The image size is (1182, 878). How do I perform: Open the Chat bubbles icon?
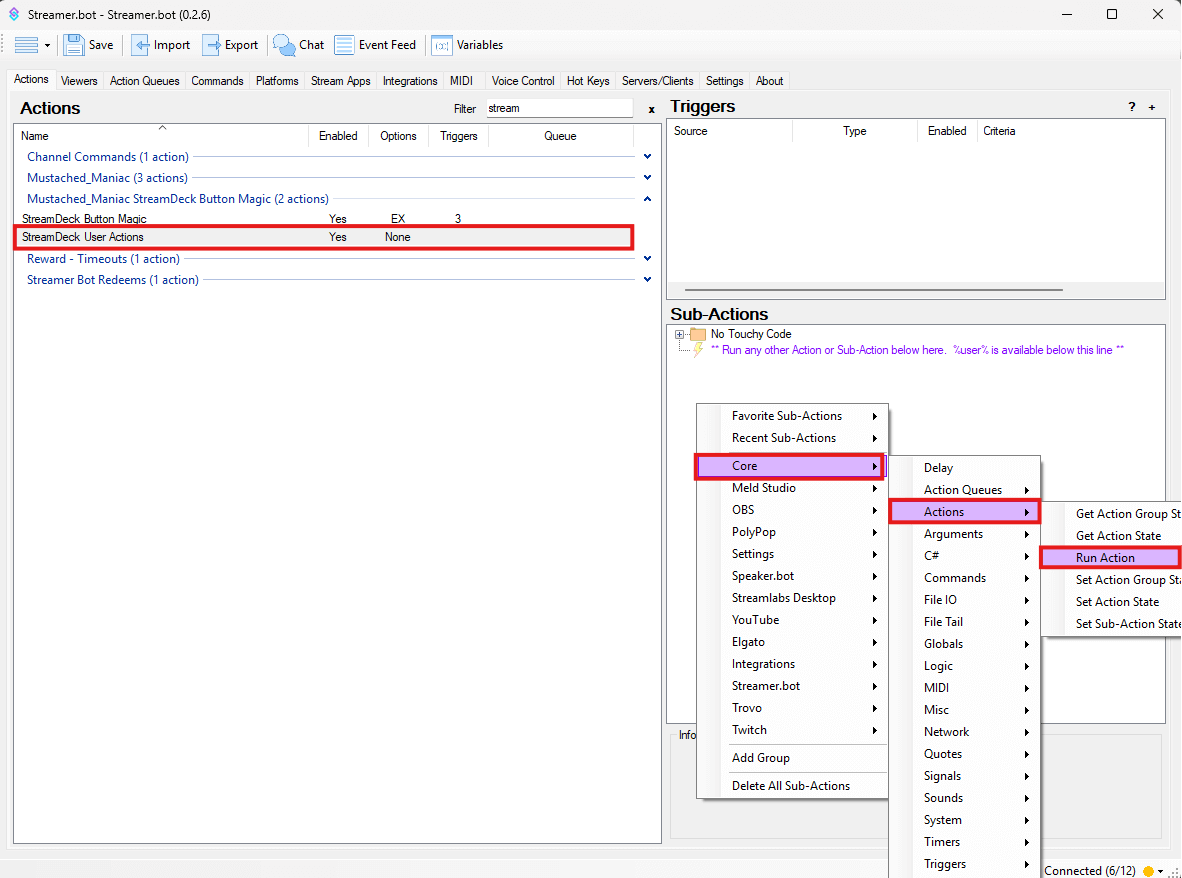(x=285, y=45)
